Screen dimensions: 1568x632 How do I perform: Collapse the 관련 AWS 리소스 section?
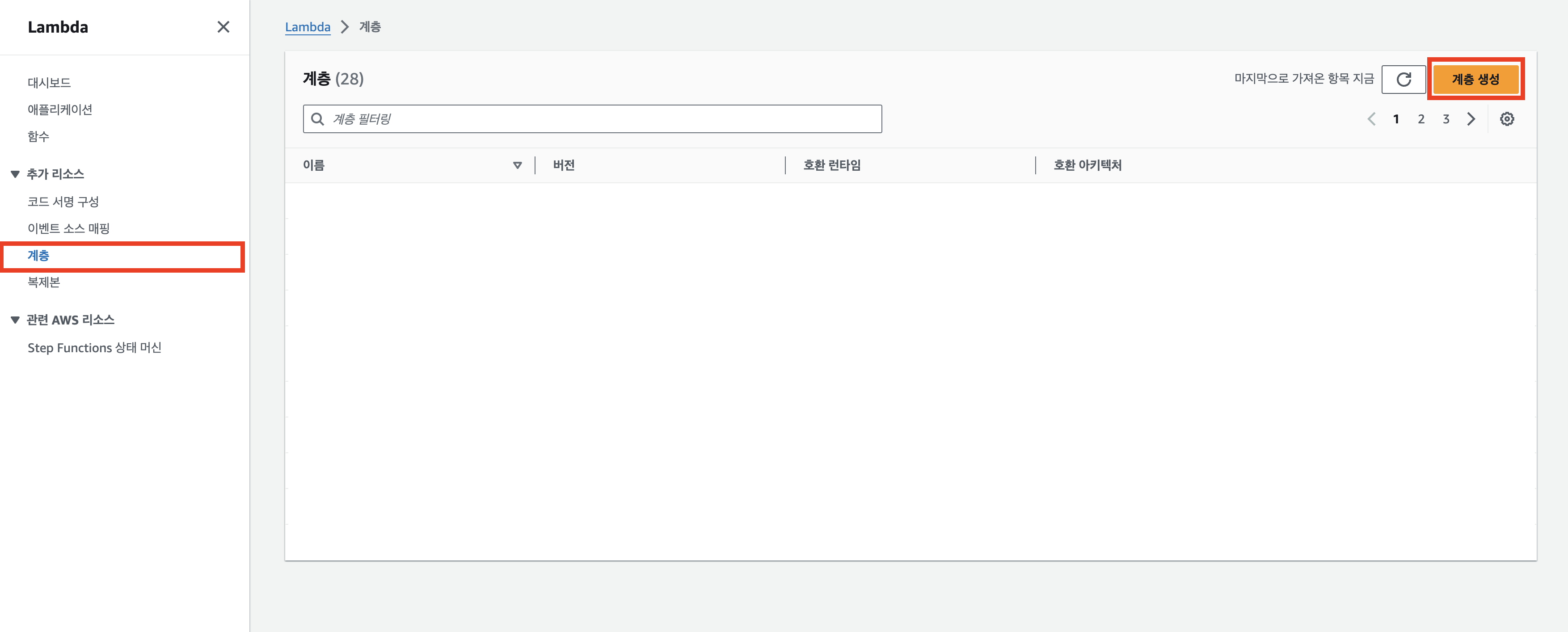[x=15, y=320]
